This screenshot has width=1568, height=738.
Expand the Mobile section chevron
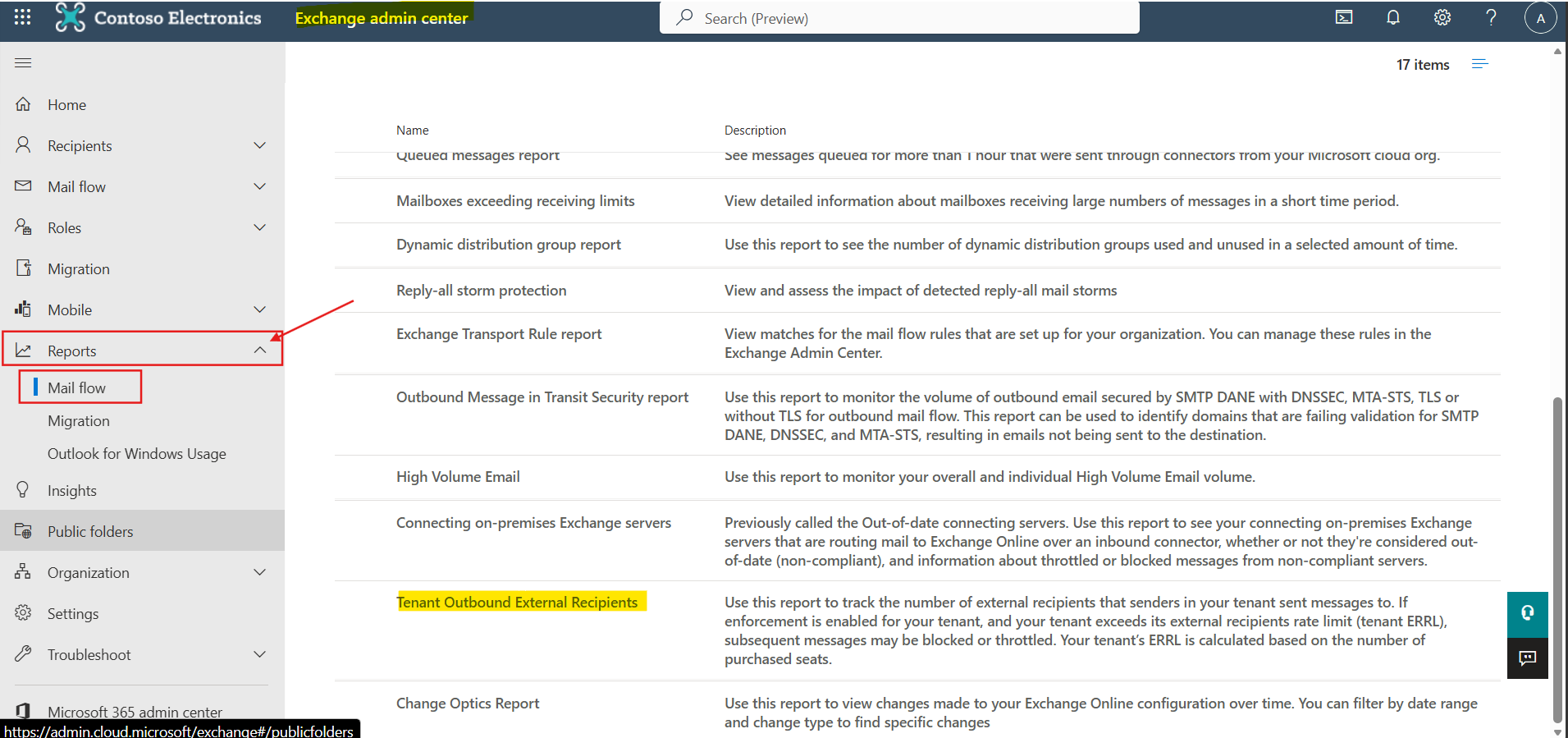(260, 309)
